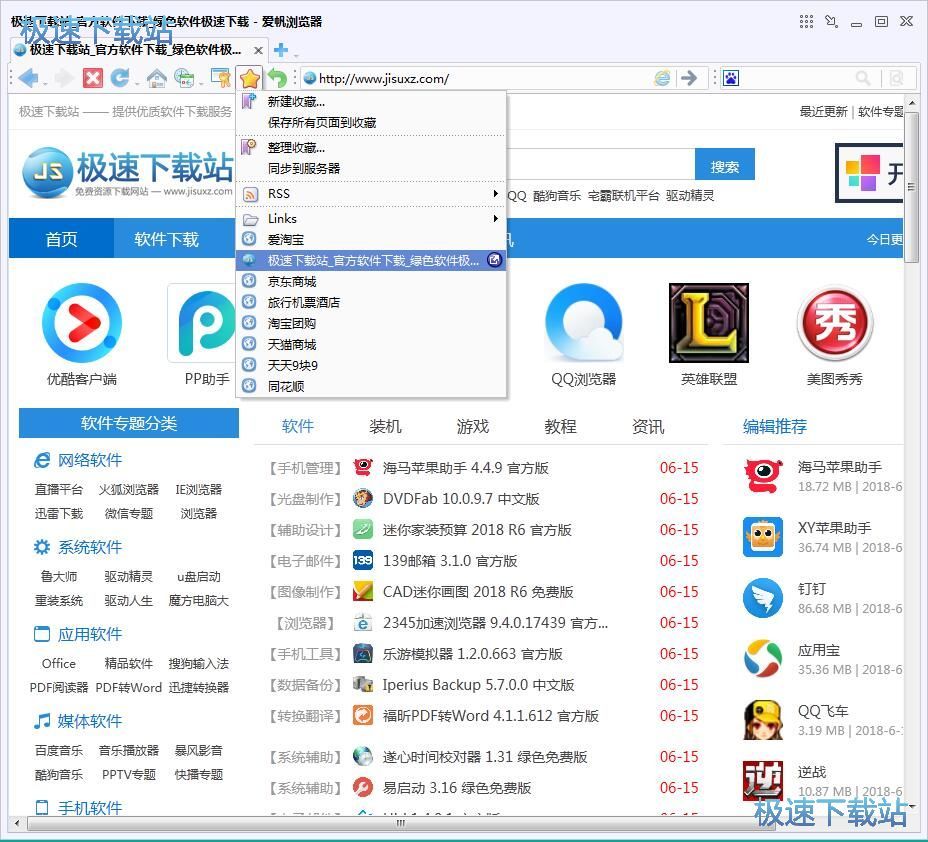Click the page-search icon beside the magnifier
Viewport: 928px width, 842px height.
(897, 78)
